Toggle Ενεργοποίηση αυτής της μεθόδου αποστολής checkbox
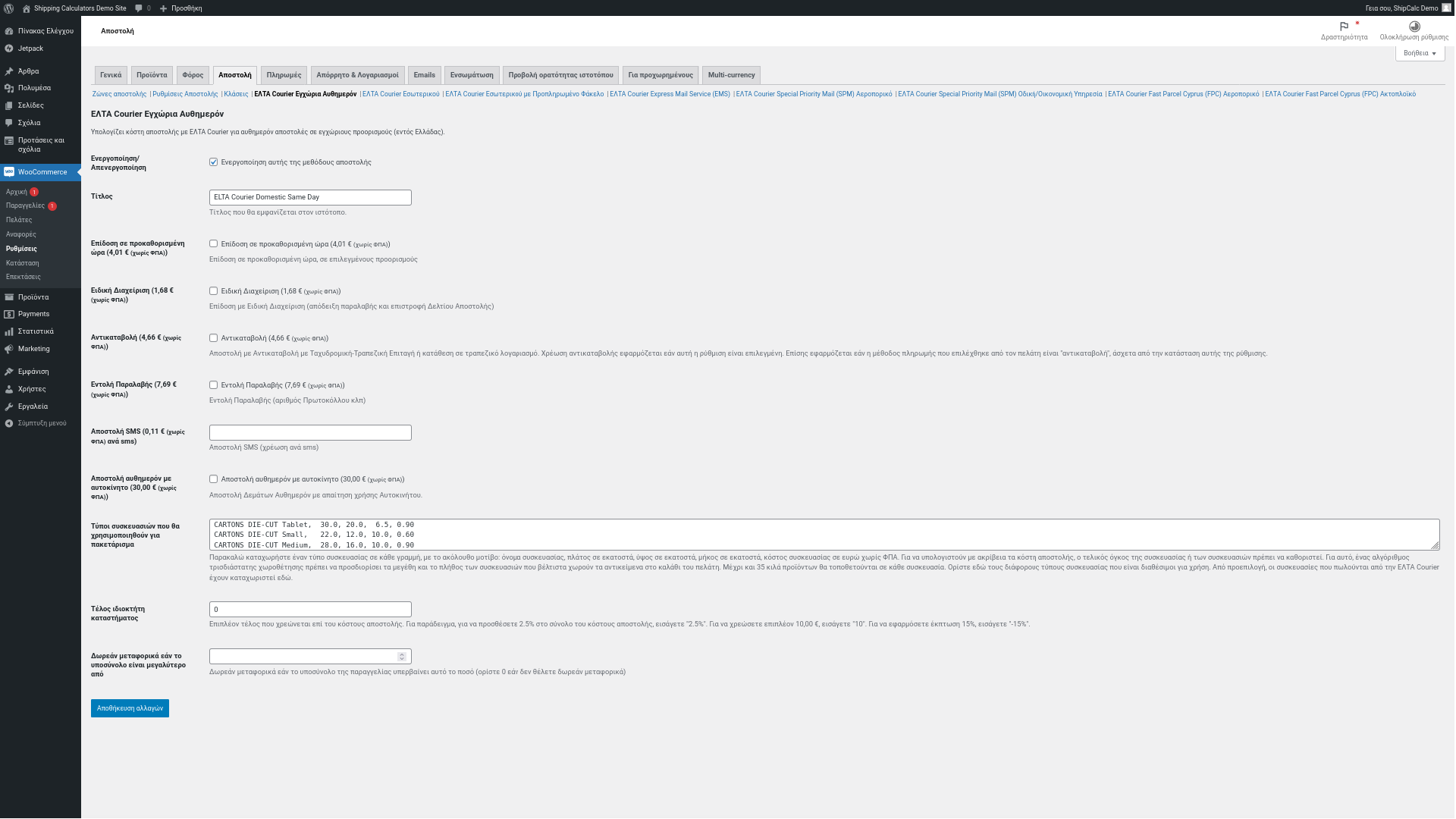 [x=214, y=162]
